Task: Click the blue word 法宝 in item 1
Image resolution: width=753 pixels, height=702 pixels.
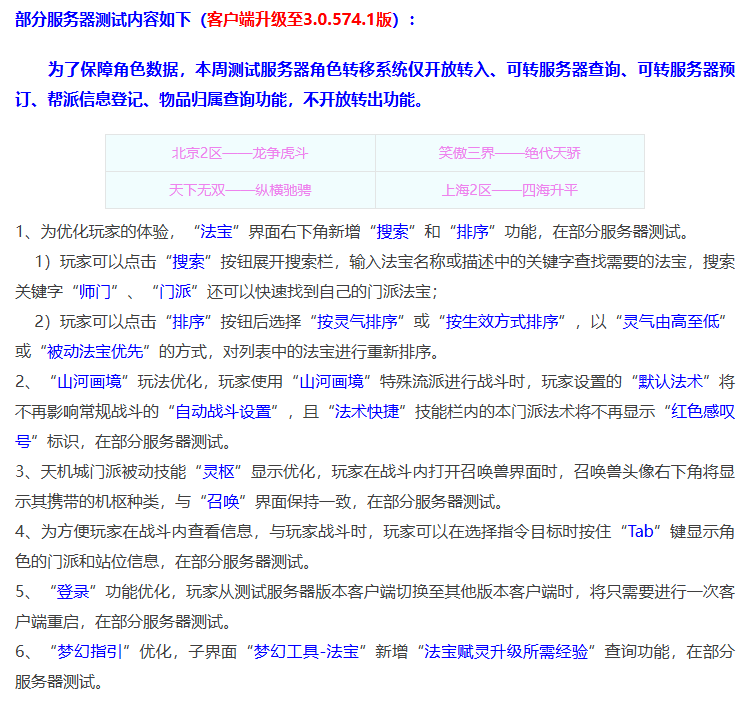Action: pyautogui.click(x=216, y=232)
